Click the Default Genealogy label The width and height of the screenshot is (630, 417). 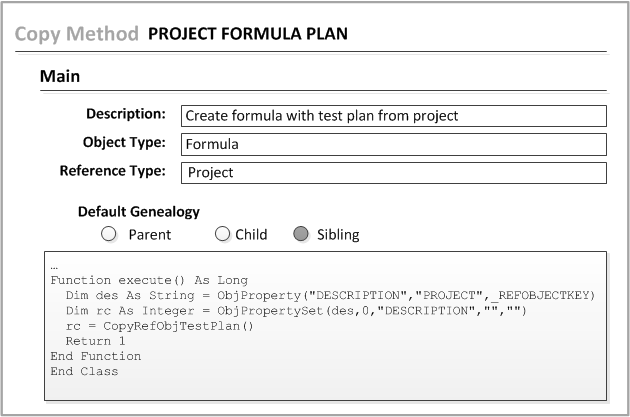coord(139,212)
